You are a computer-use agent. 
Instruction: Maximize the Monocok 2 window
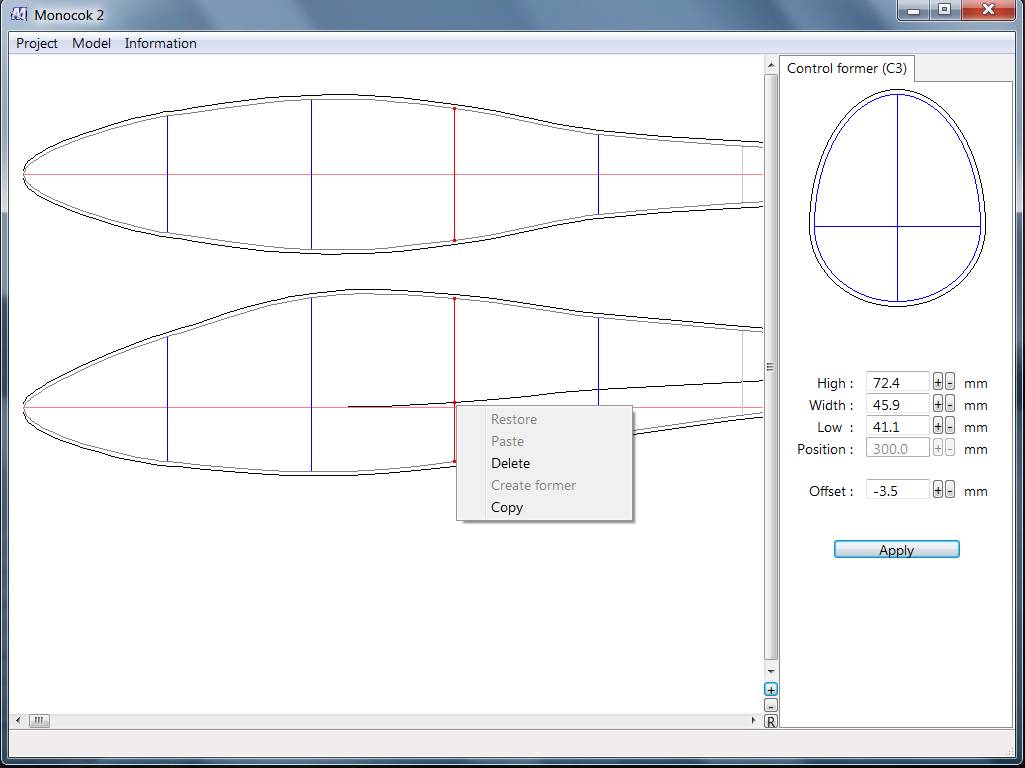click(x=944, y=10)
